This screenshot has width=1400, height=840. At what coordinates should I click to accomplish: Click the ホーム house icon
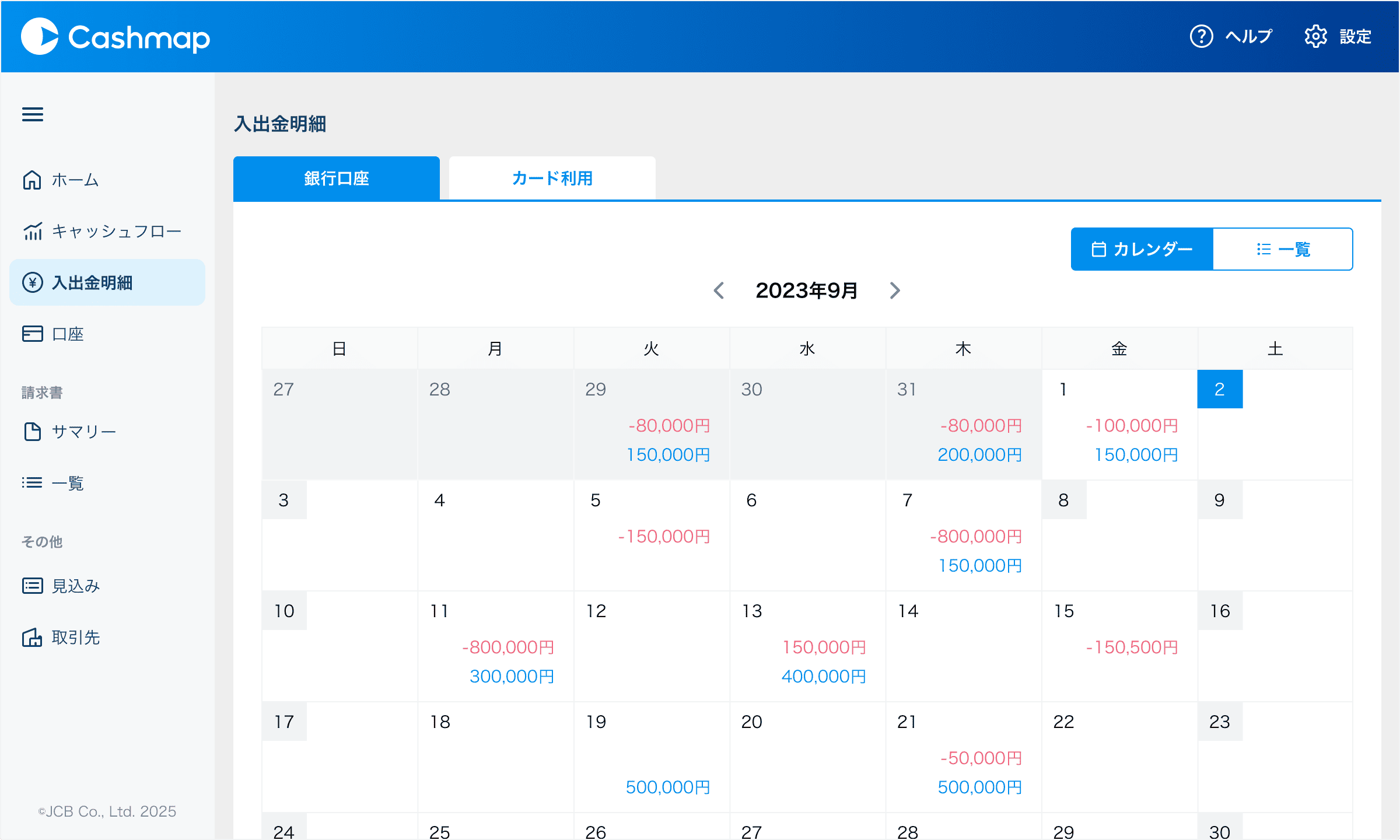(32, 180)
